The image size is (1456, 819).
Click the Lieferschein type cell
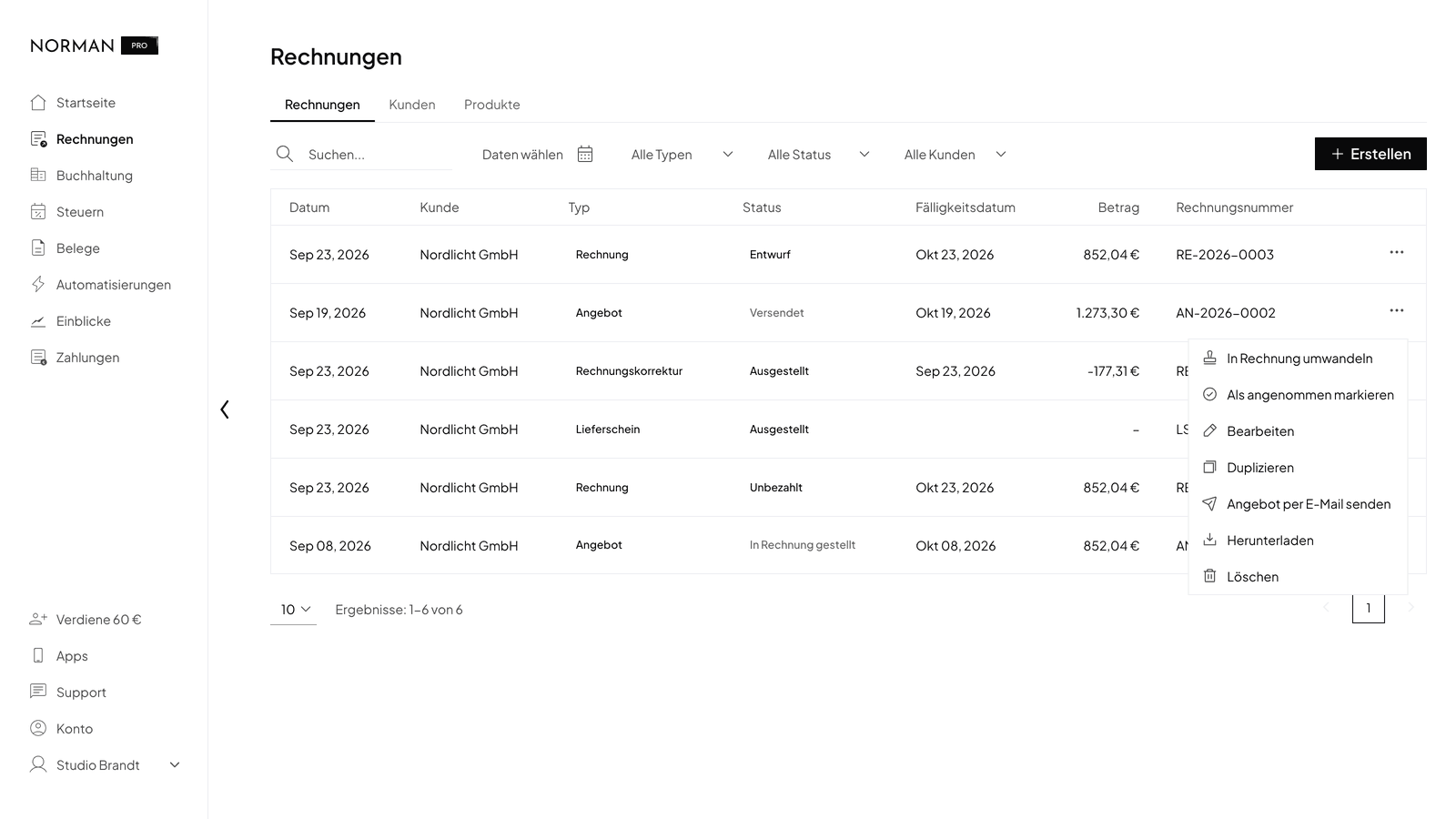point(608,430)
